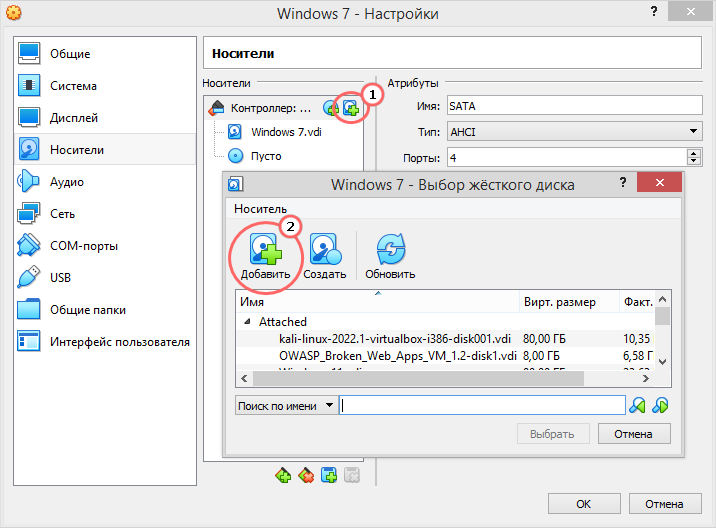This screenshot has width=716, height=528.
Task: Click the 80,00 ГБ size cell
Action: point(544,339)
